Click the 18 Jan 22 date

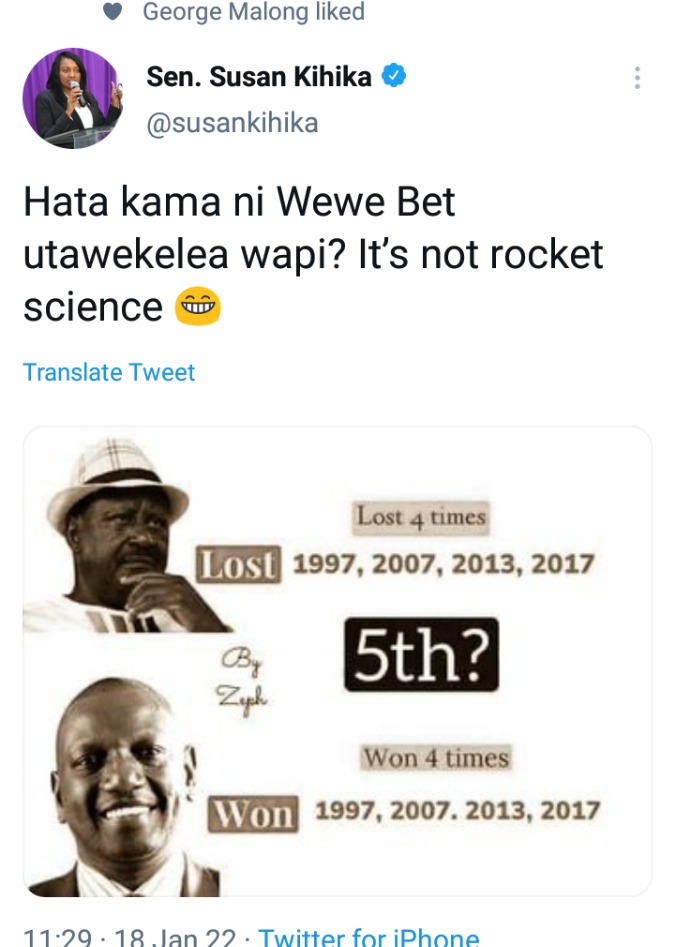[175, 936]
